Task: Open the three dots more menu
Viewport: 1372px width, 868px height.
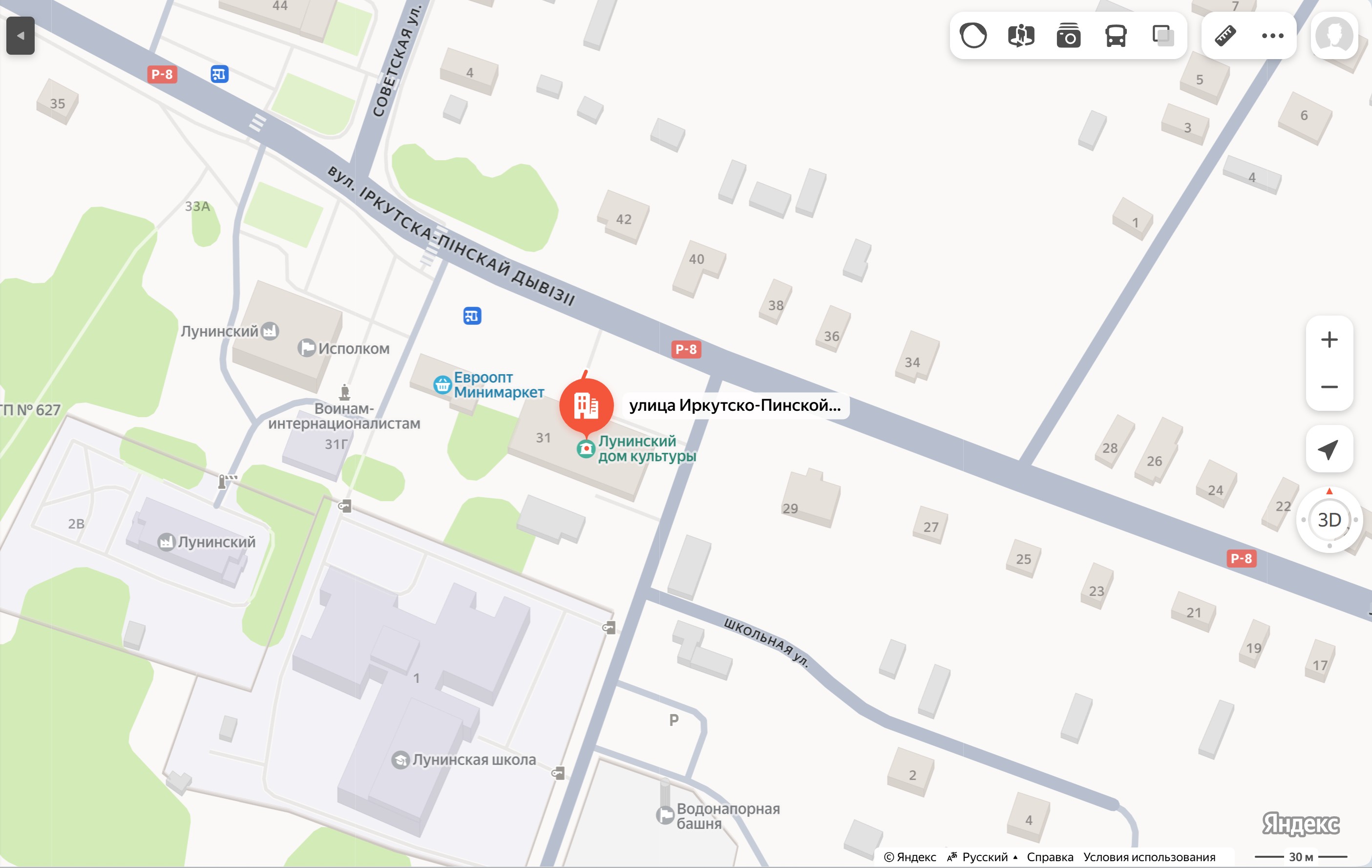Action: 1272,36
